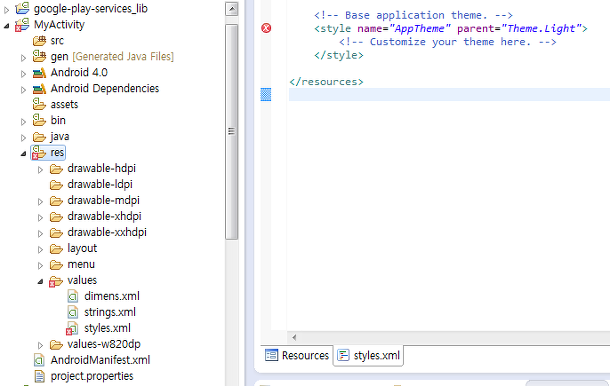Viewport: 610px width, 386px height.
Task: Click the values folder icon with error
Action: click(x=56, y=281)
